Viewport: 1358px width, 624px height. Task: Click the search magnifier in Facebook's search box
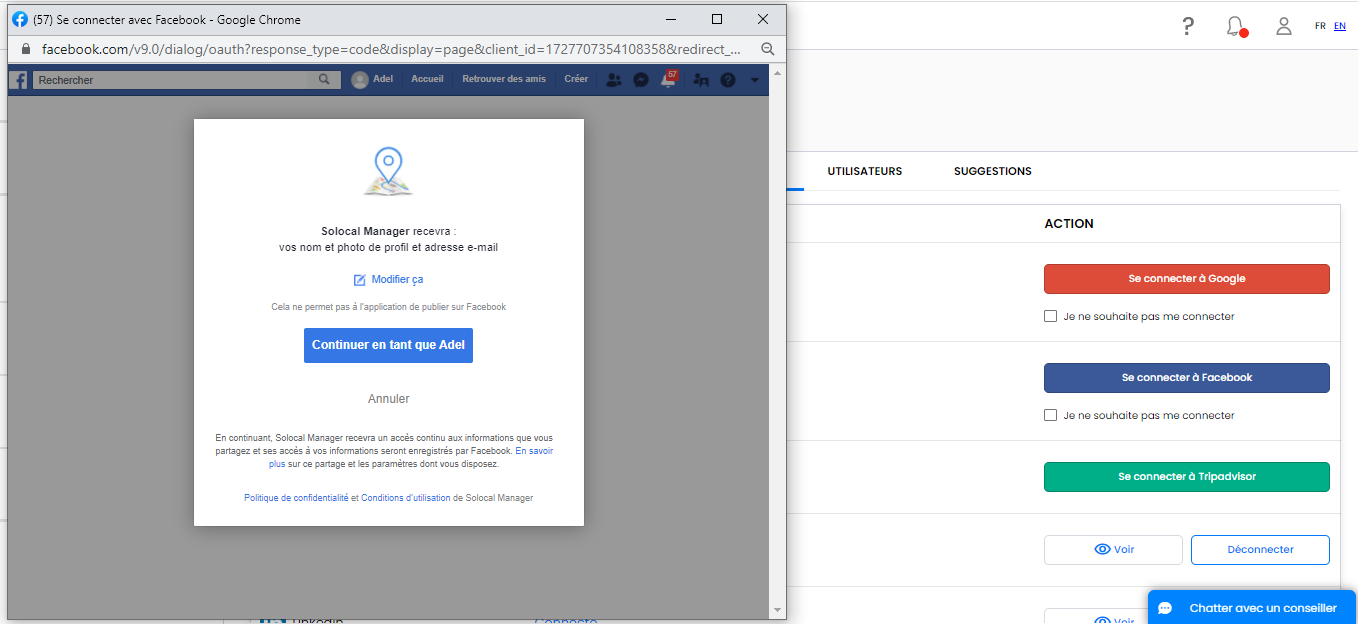324,79
